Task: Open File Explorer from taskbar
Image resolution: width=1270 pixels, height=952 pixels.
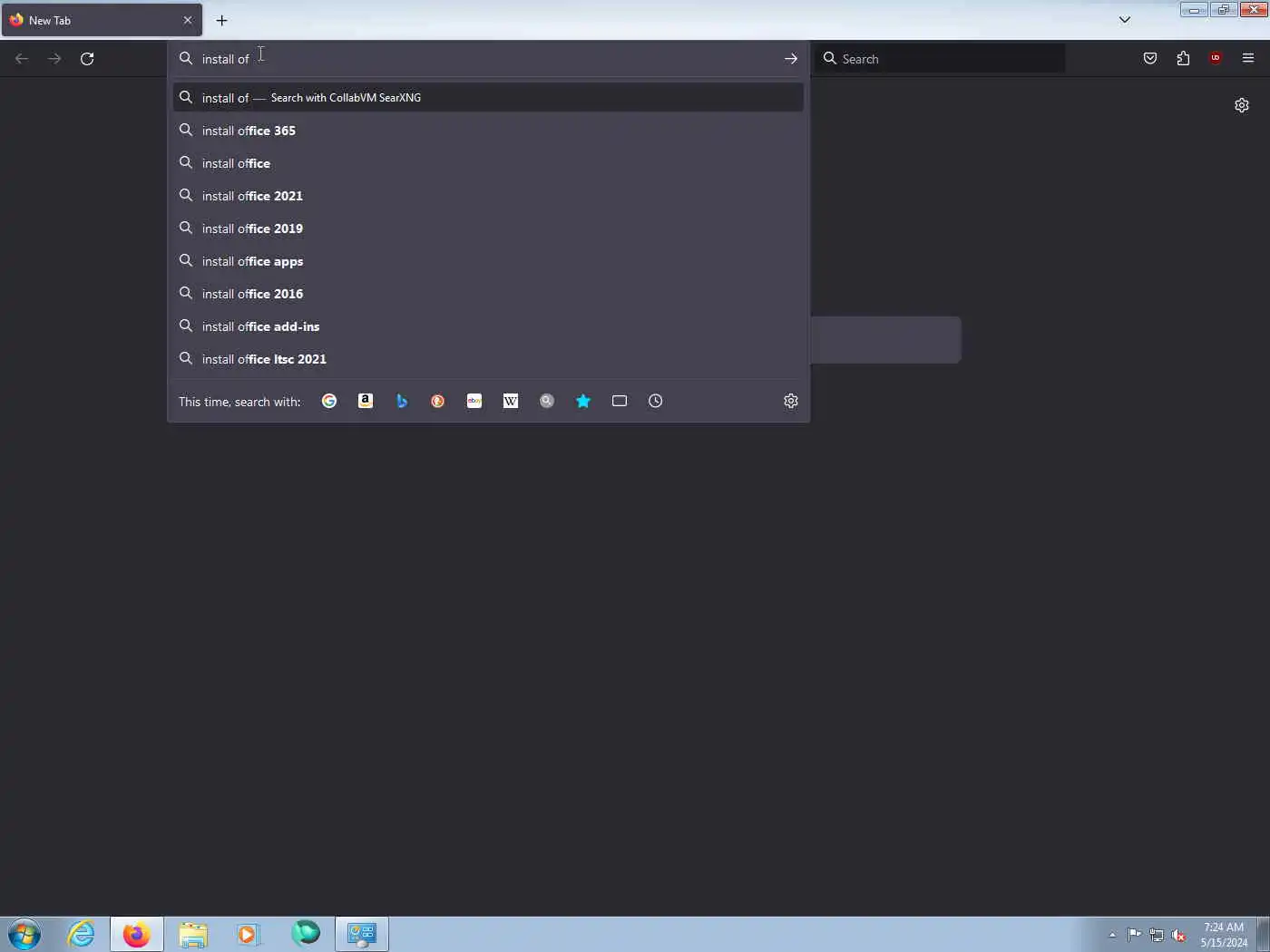Action: (x=192, y=934)
